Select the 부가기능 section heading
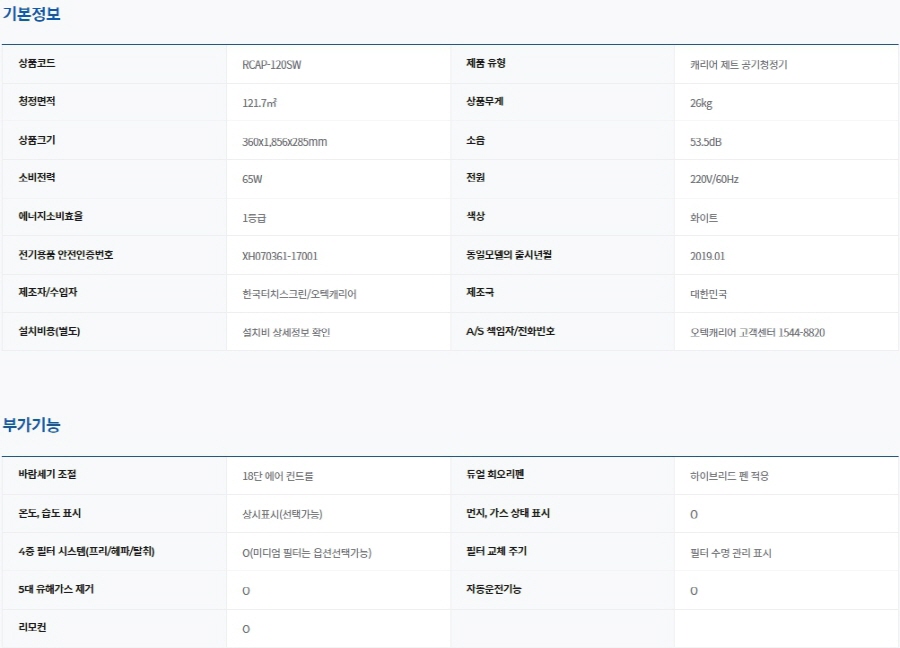This screenshot has width=900, height=648. (31, 425)
